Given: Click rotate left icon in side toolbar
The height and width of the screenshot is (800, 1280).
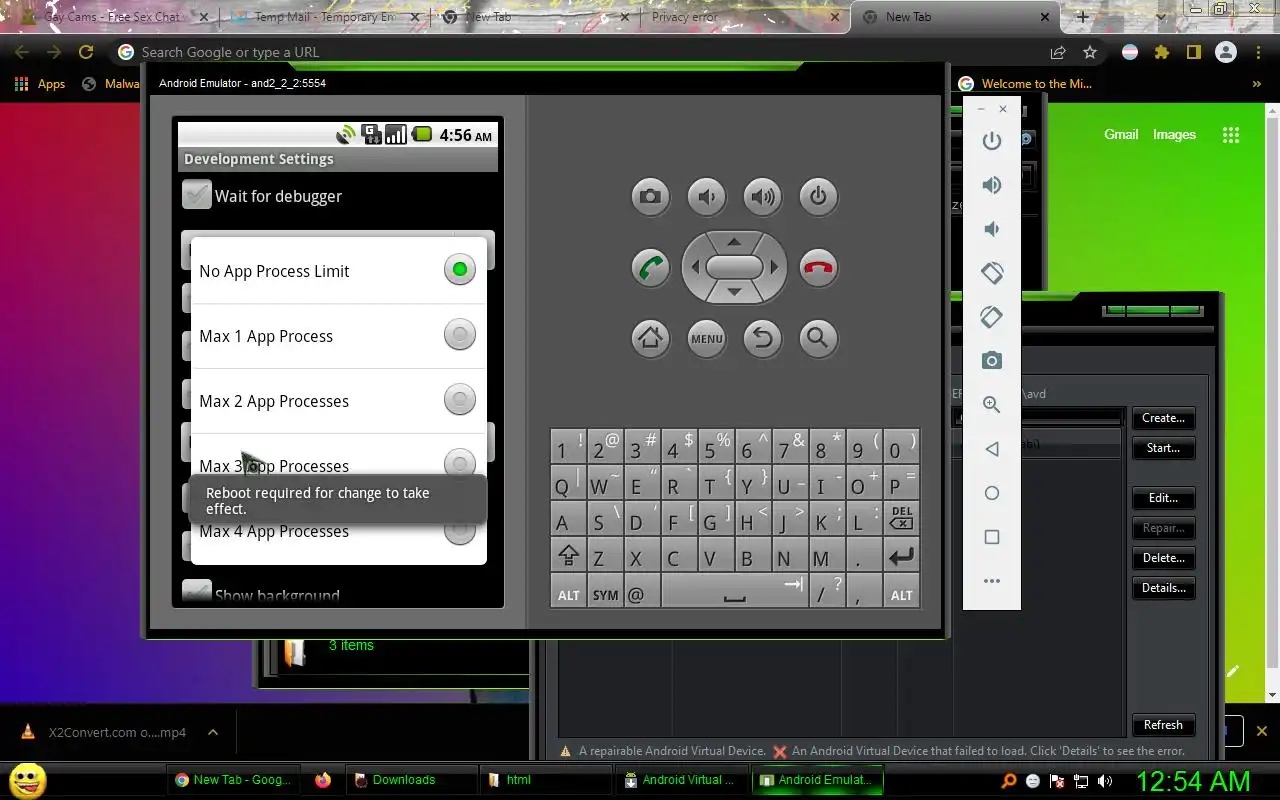Looking at the screenshot, I should click(991, 272).
